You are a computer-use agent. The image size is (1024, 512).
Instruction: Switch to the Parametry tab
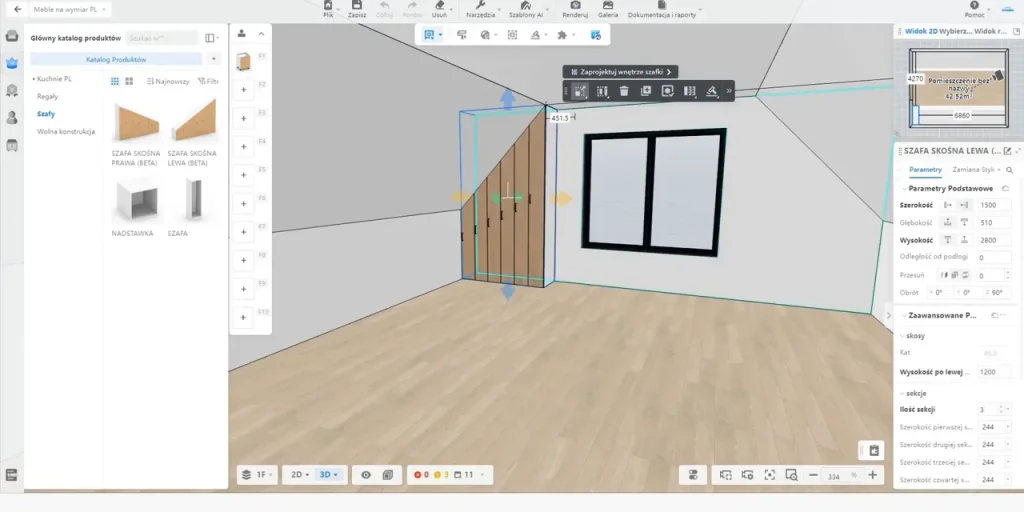point(925,169)
